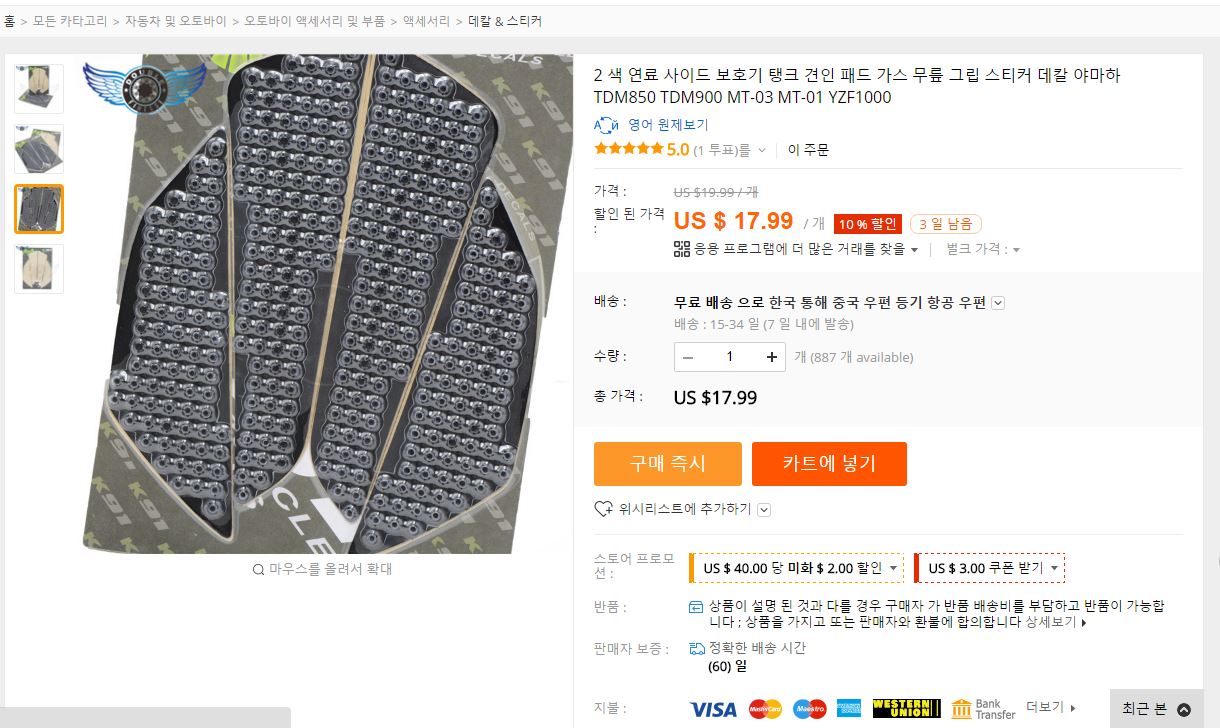Open the 자동차 및 오토바이 breadcrumb category
Screen dimensions: 1220x728
point(175,20)
